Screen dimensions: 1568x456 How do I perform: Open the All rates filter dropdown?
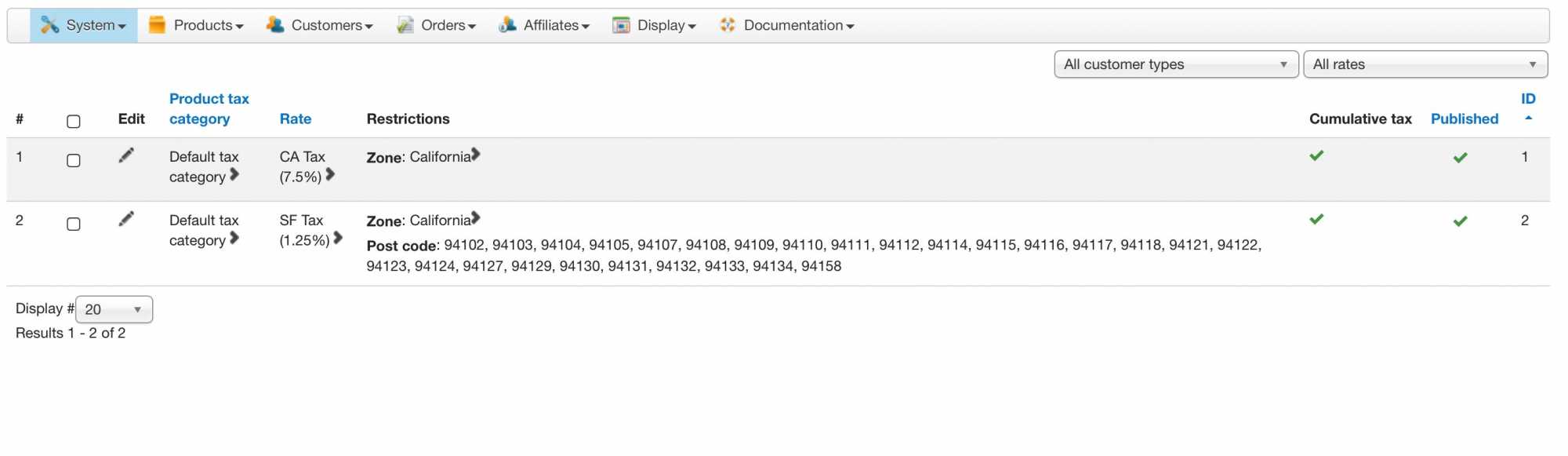[x=1425, y=64]
